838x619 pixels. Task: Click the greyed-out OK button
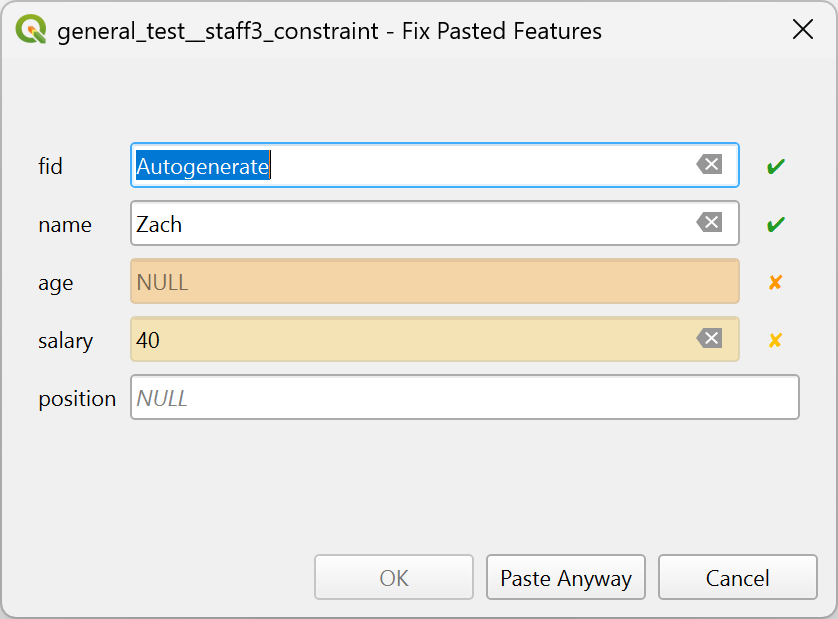[394, 578]
